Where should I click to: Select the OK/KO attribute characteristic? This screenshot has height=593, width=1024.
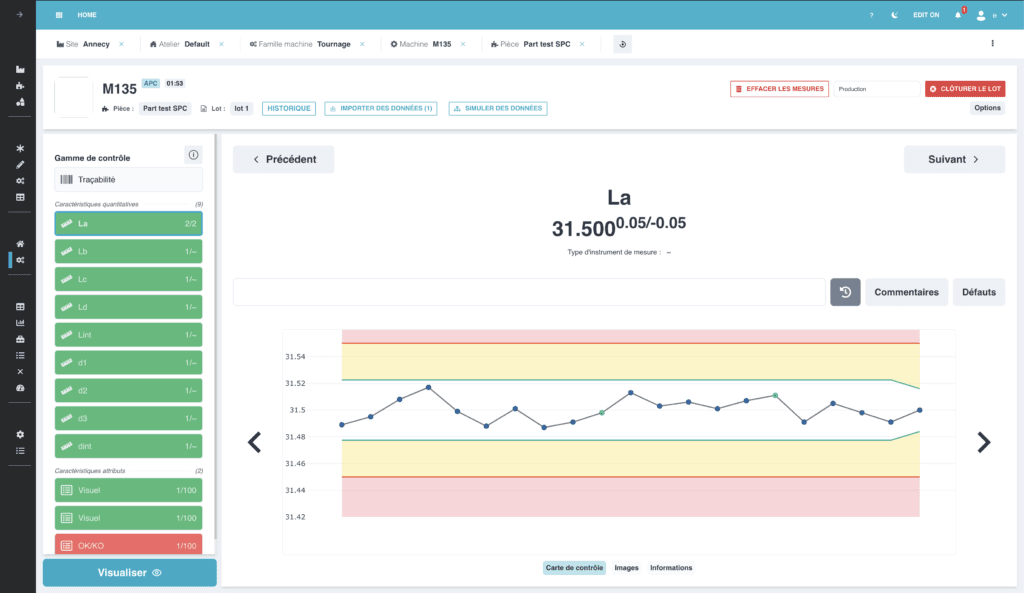[x=128, y=545]
